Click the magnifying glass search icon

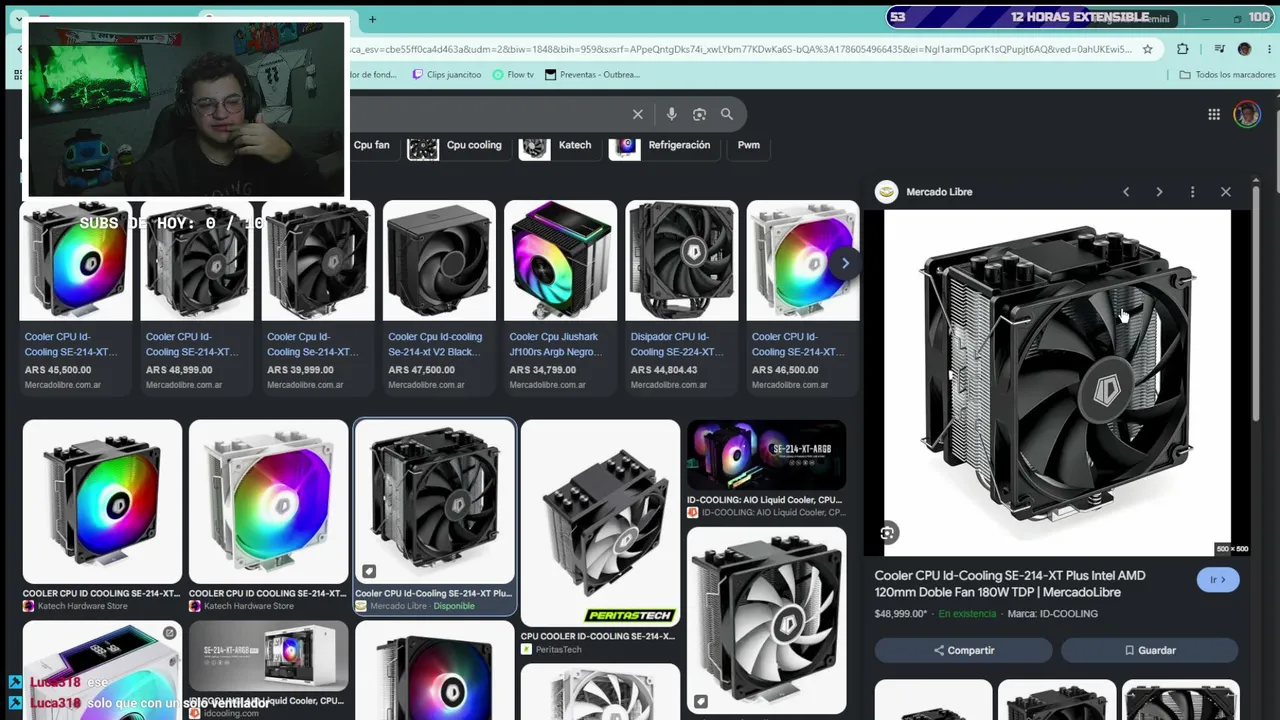click(727, 114)
